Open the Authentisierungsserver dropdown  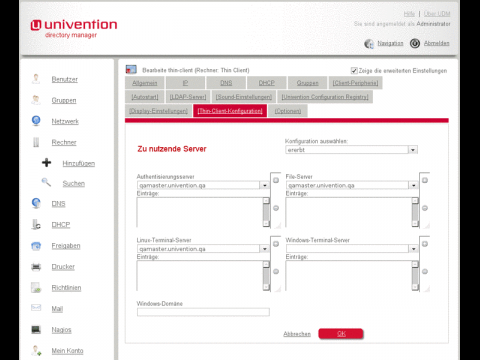(203, 185)
